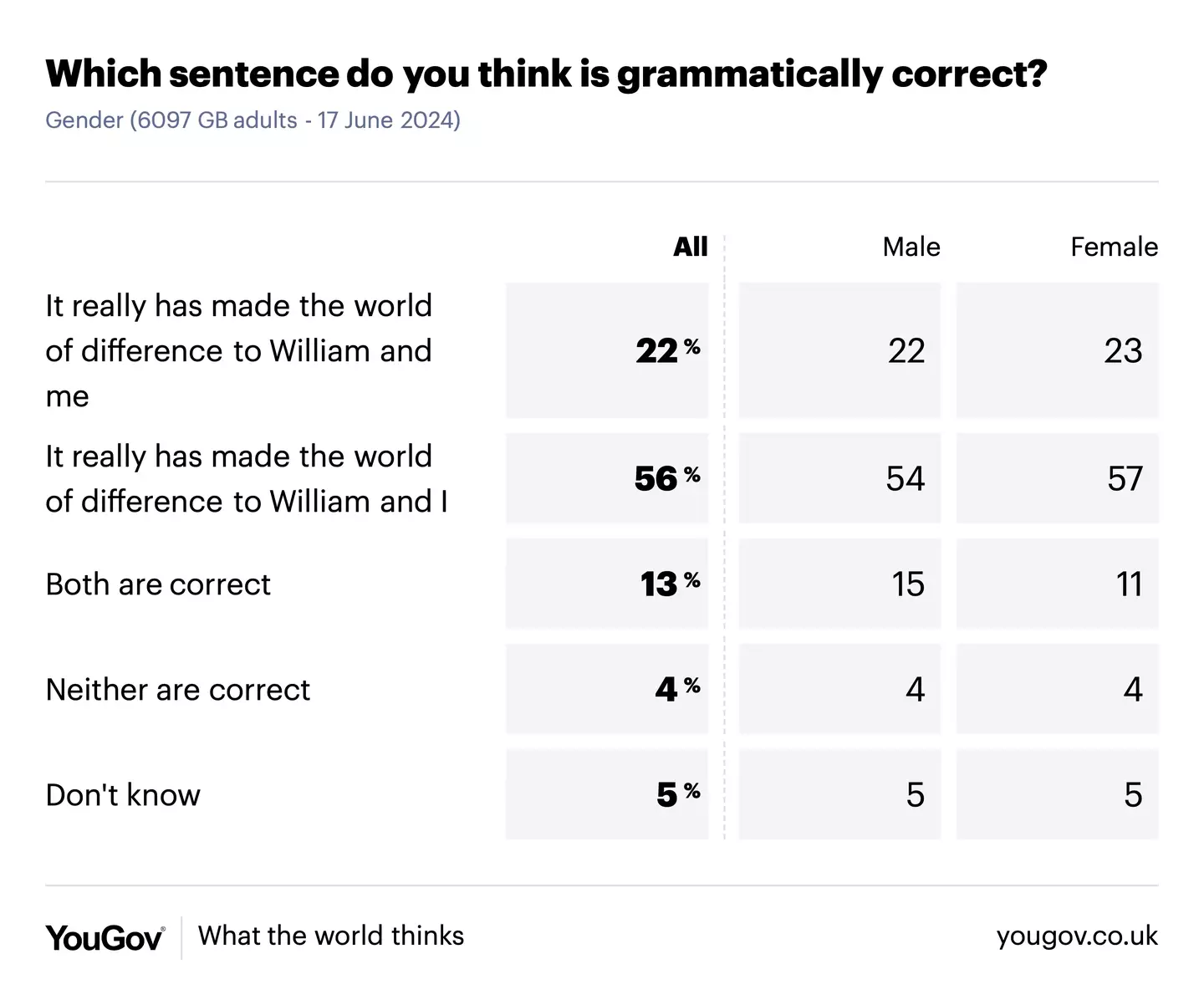
Task: Click the Male 15 value cell
Action: 840,584
